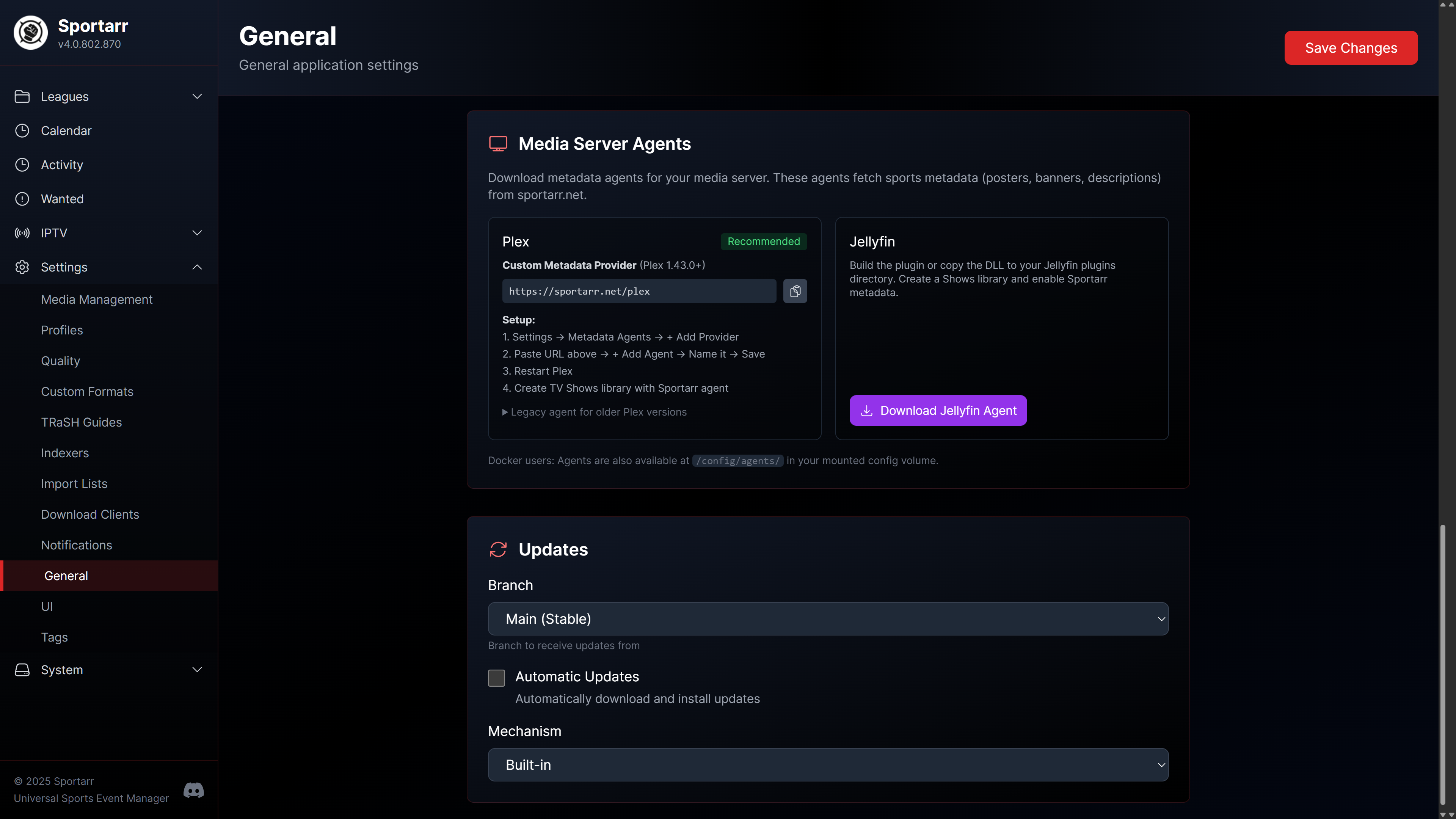Click the Updates refresh icon
The height and width of the screenshot is (819, 1456).
[498, 549]
